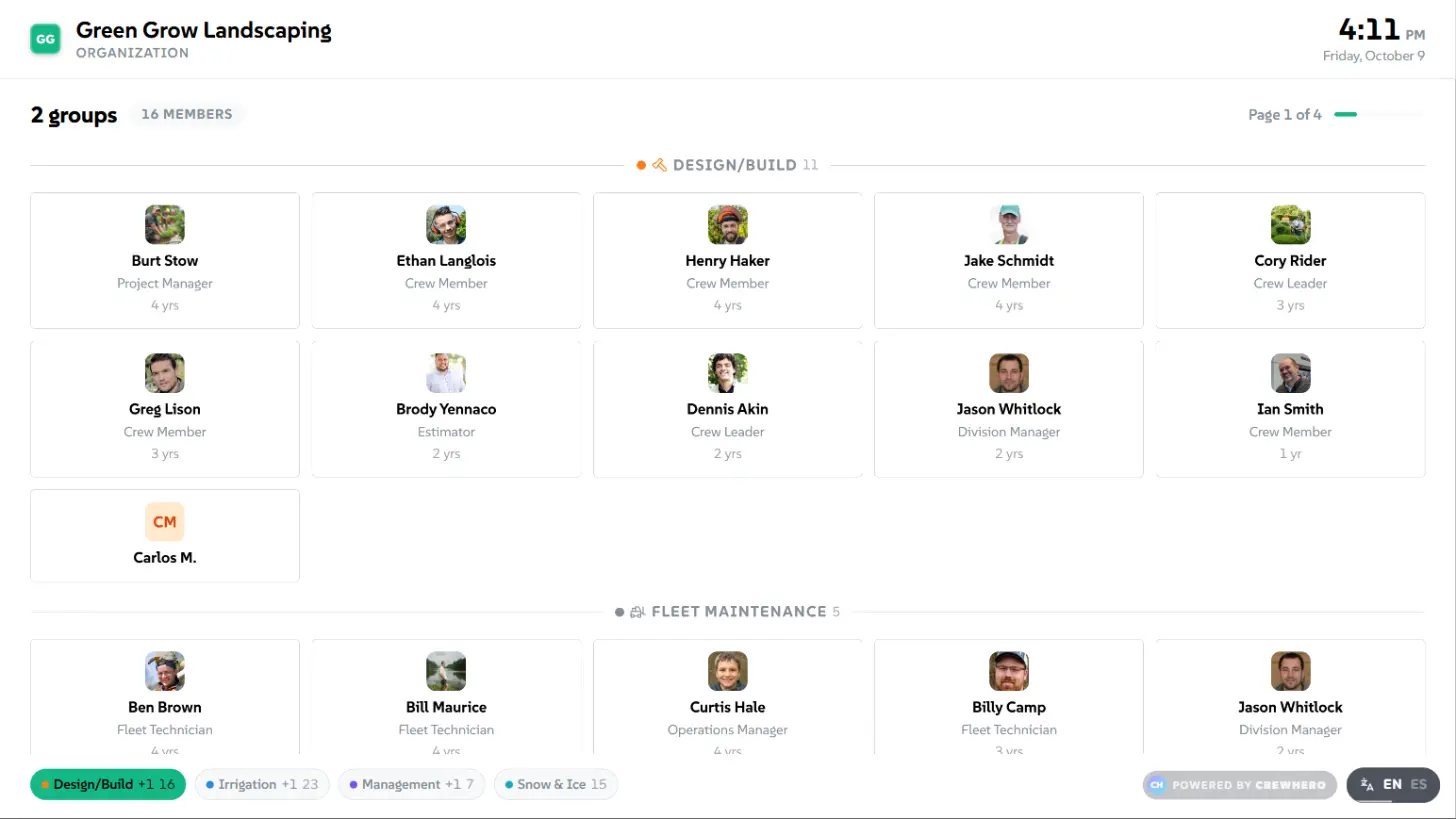Click the Fleet Maintenance truck section icon

pos(638,612)
